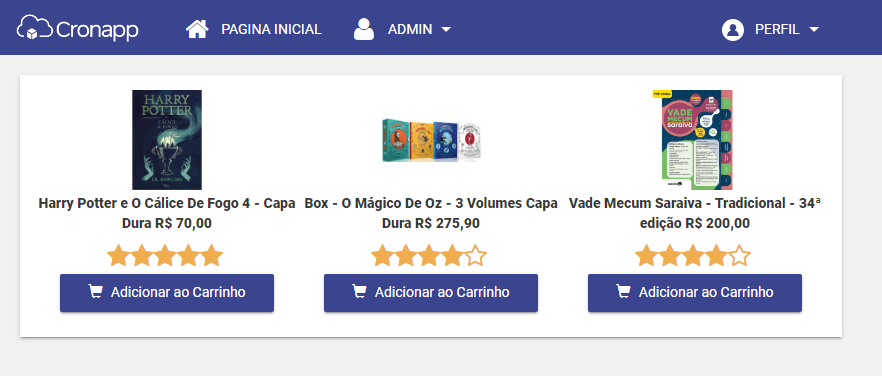The width and height of the screenshot is (882, 376).
Task: Select fifth star on Harry Potter rating
Action: point(212,256)
